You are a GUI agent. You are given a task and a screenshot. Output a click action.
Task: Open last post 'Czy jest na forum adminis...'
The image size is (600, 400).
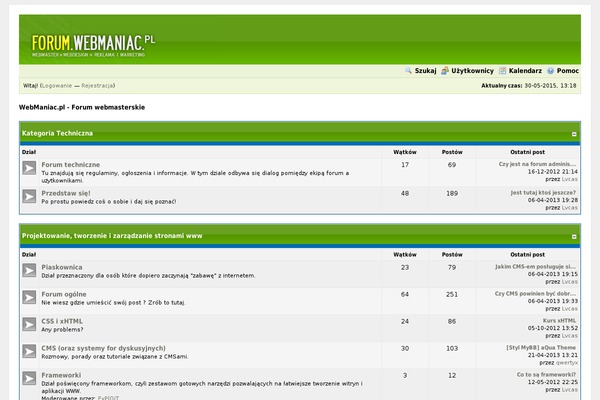pos(538,164)
